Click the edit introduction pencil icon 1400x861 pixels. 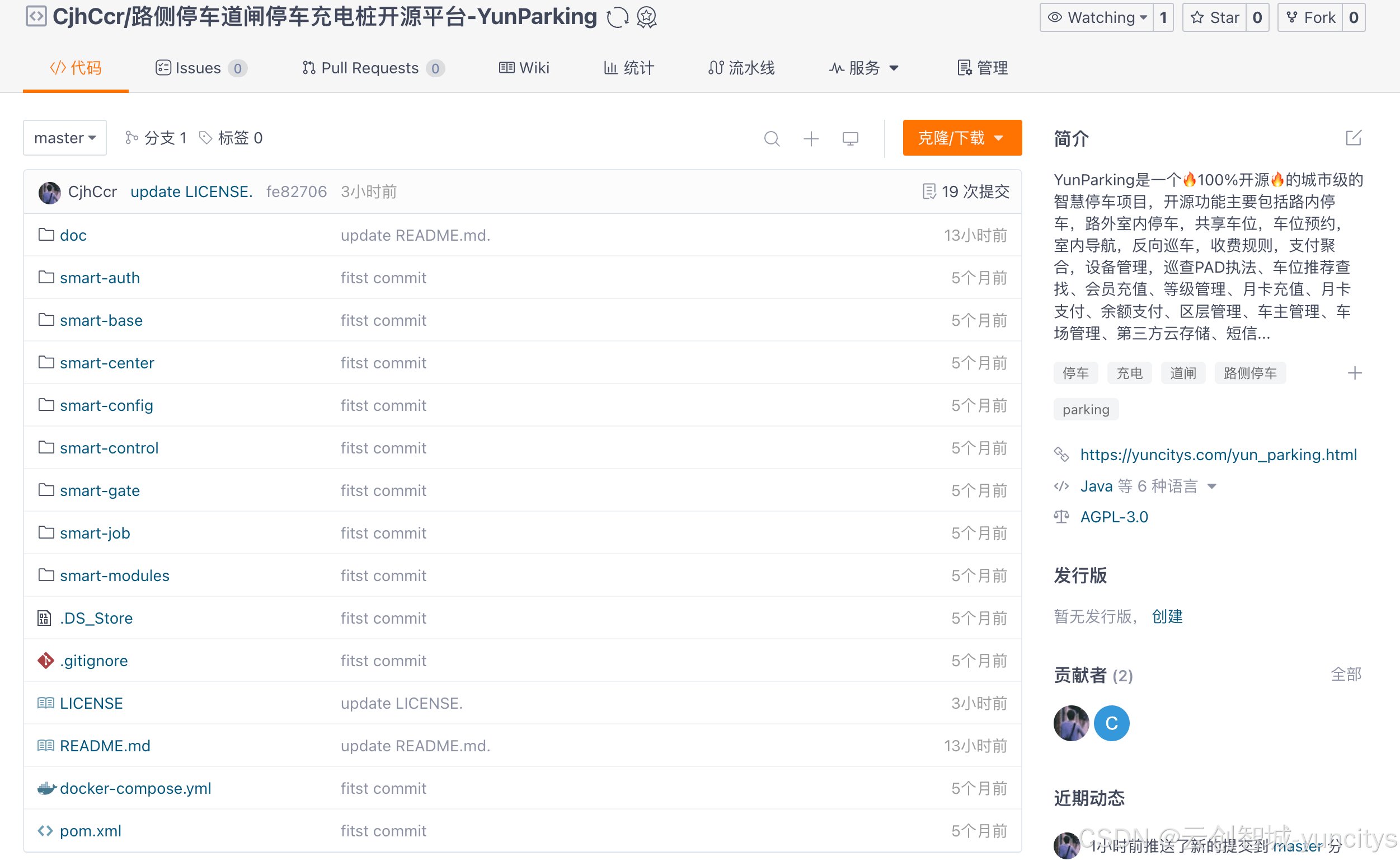1354,138
